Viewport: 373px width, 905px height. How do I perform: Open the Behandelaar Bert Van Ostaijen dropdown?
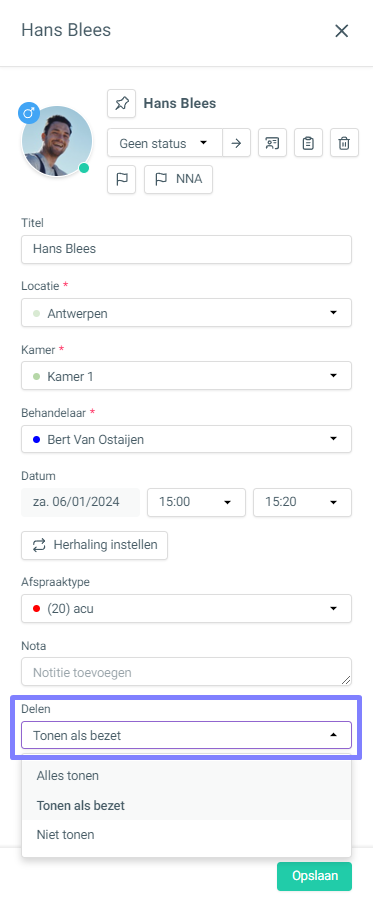pyautogui.click(x=186, y=439)
